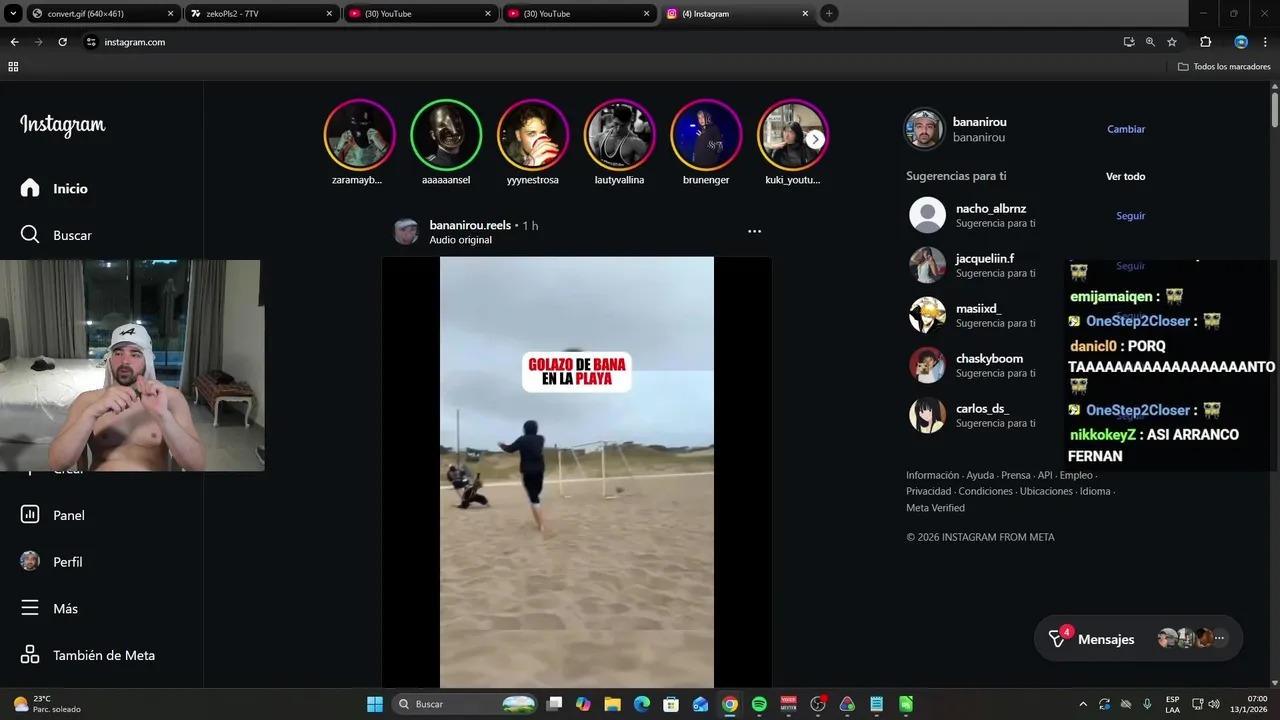View zaramayb story
Viewport: 1280px width, 720px height.
click(360, 135)
